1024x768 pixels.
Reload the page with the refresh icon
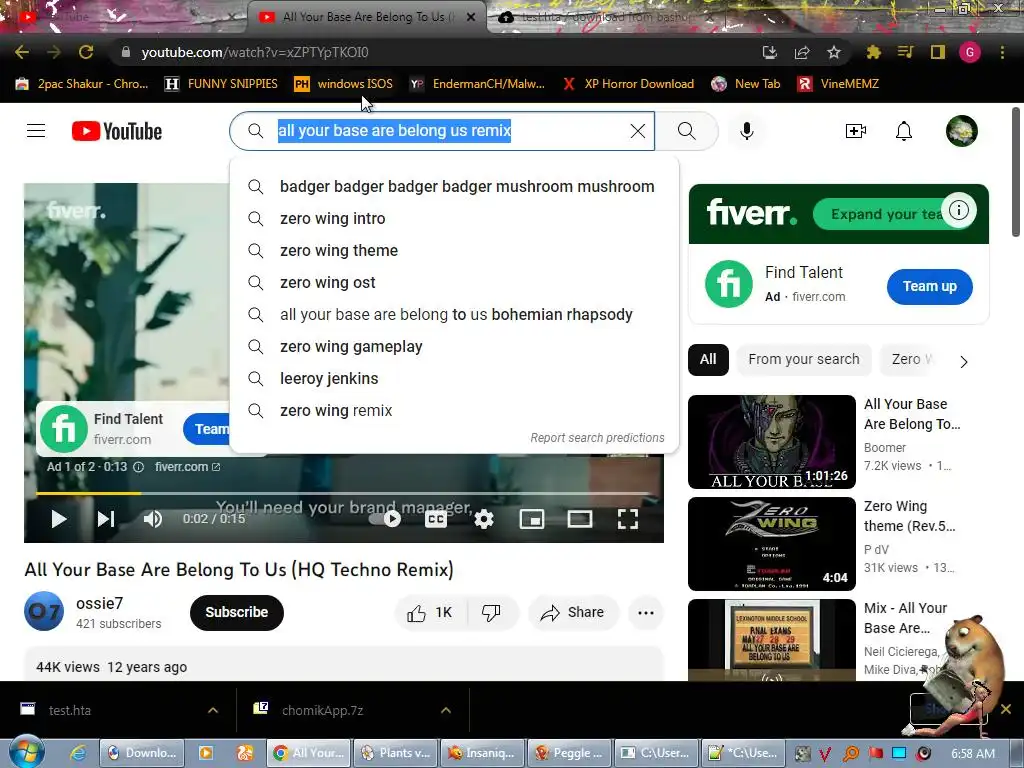86,52
